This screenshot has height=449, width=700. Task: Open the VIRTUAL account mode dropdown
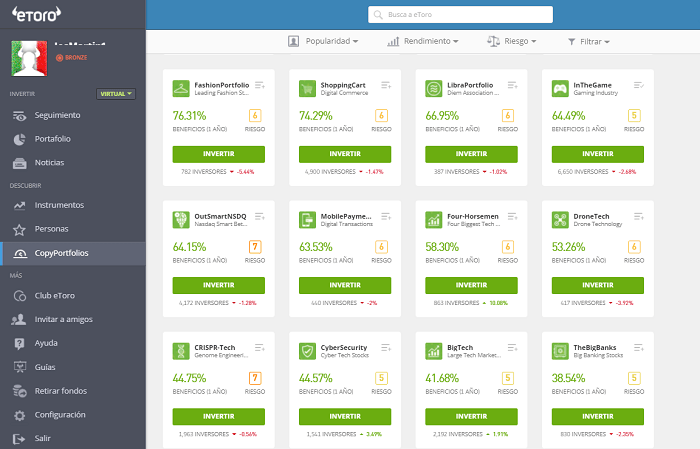[x=116, y=94]
